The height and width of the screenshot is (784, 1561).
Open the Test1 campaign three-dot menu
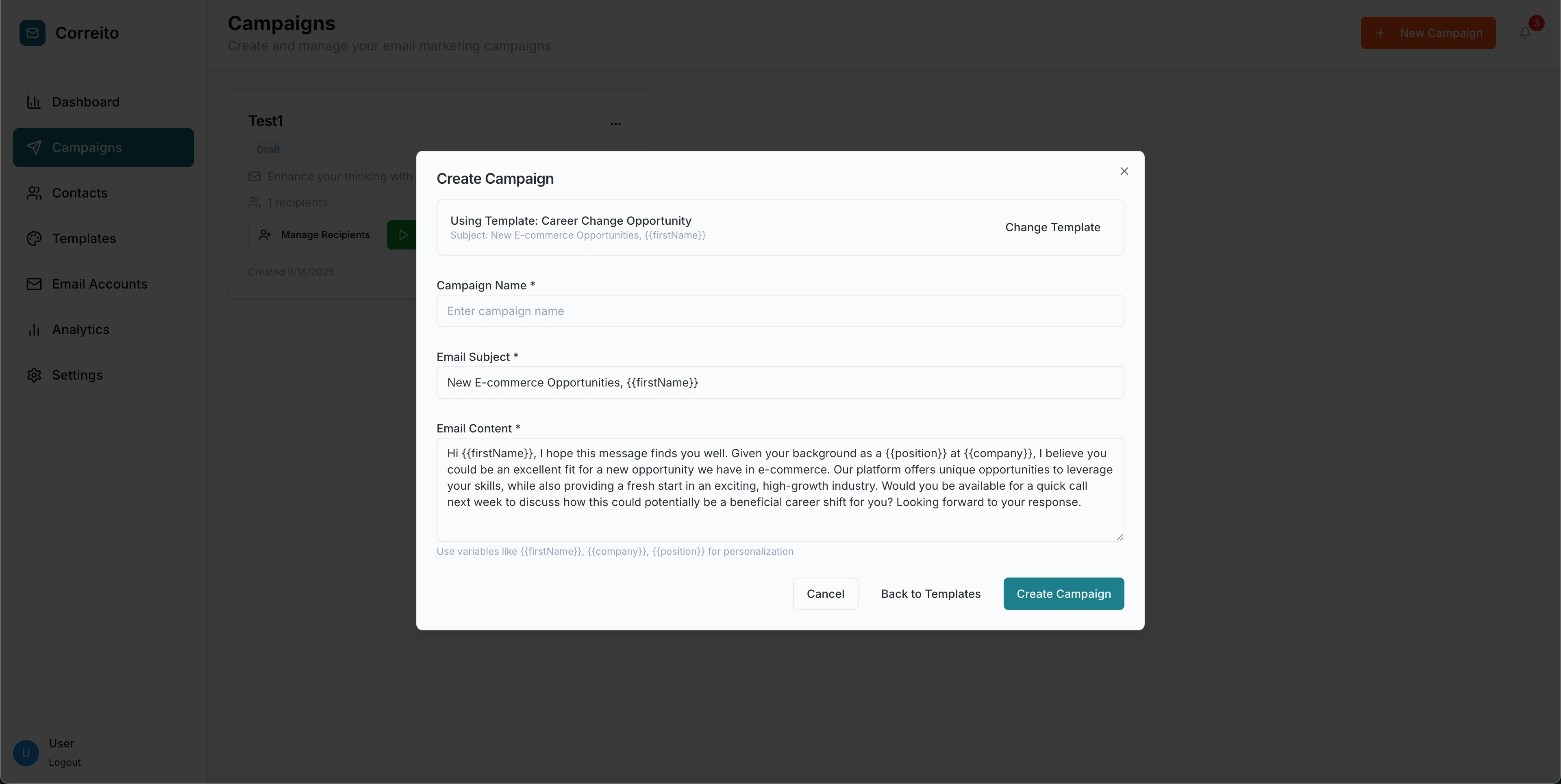point(616,123)
